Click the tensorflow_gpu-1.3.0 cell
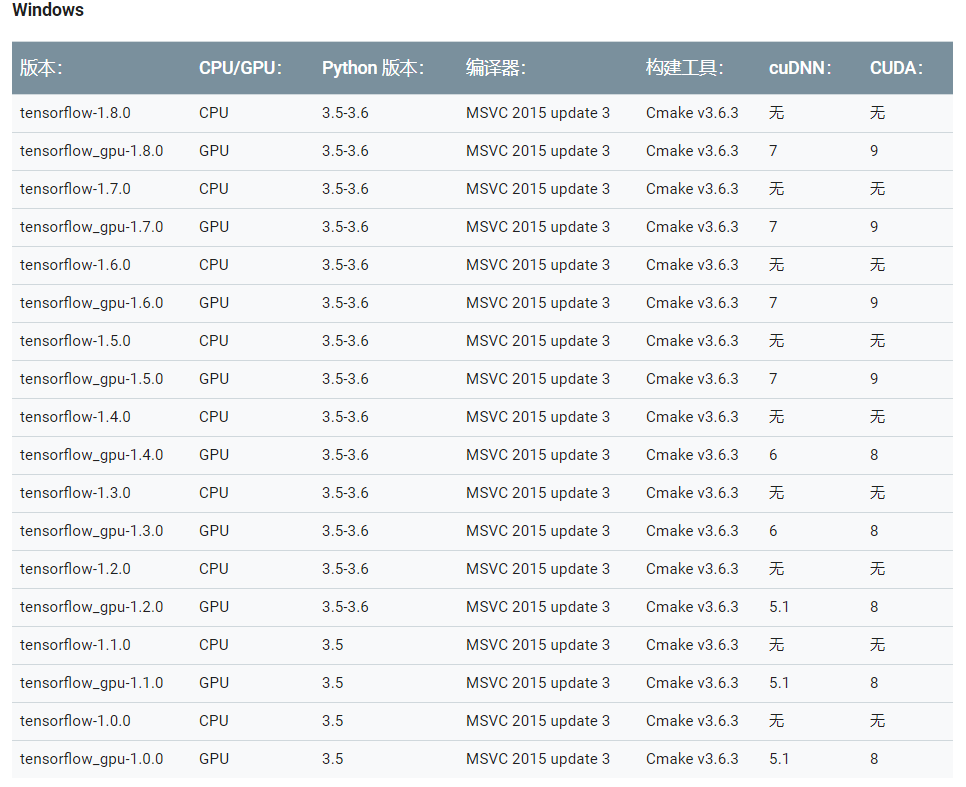 (x=91, y=531)
